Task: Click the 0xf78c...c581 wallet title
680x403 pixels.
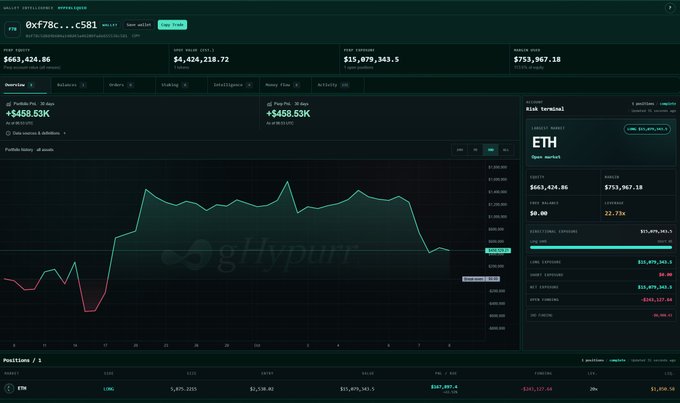Action: 61,25
